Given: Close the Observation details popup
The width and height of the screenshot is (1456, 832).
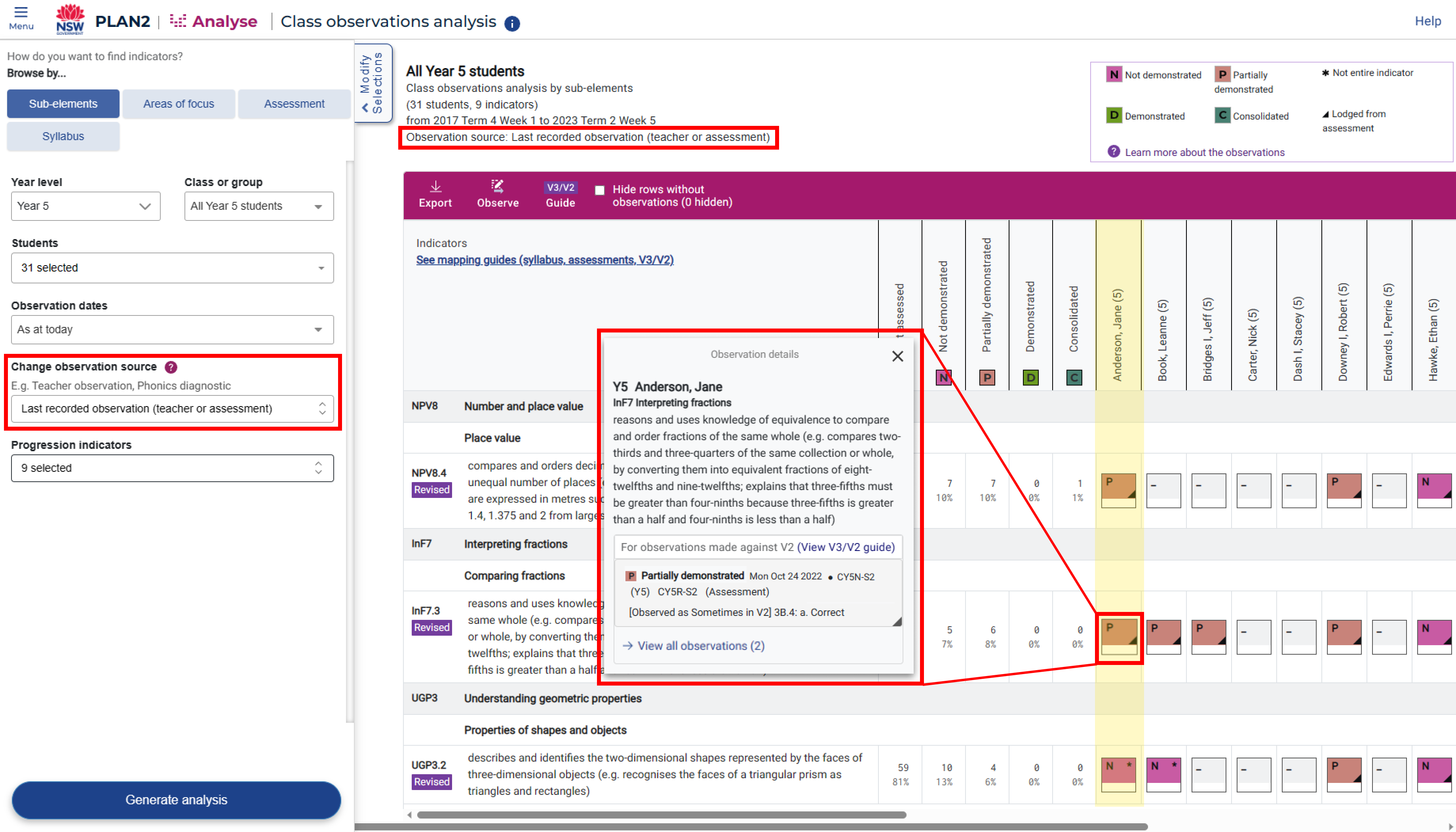Looking at the screenshot, I should click(x=897, y=356).
